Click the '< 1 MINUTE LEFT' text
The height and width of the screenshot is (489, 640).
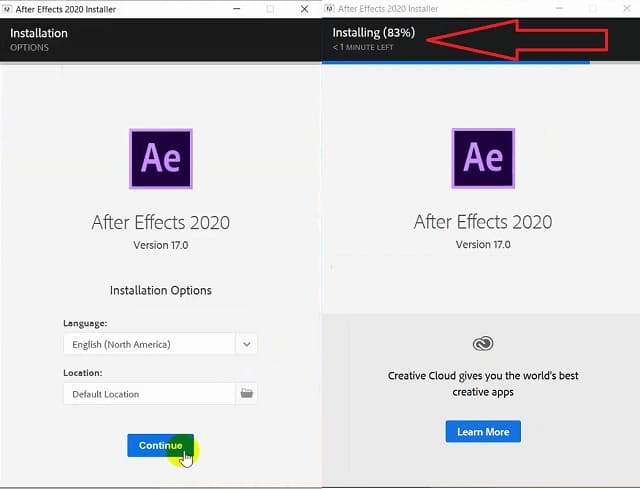tap(363, 47)
